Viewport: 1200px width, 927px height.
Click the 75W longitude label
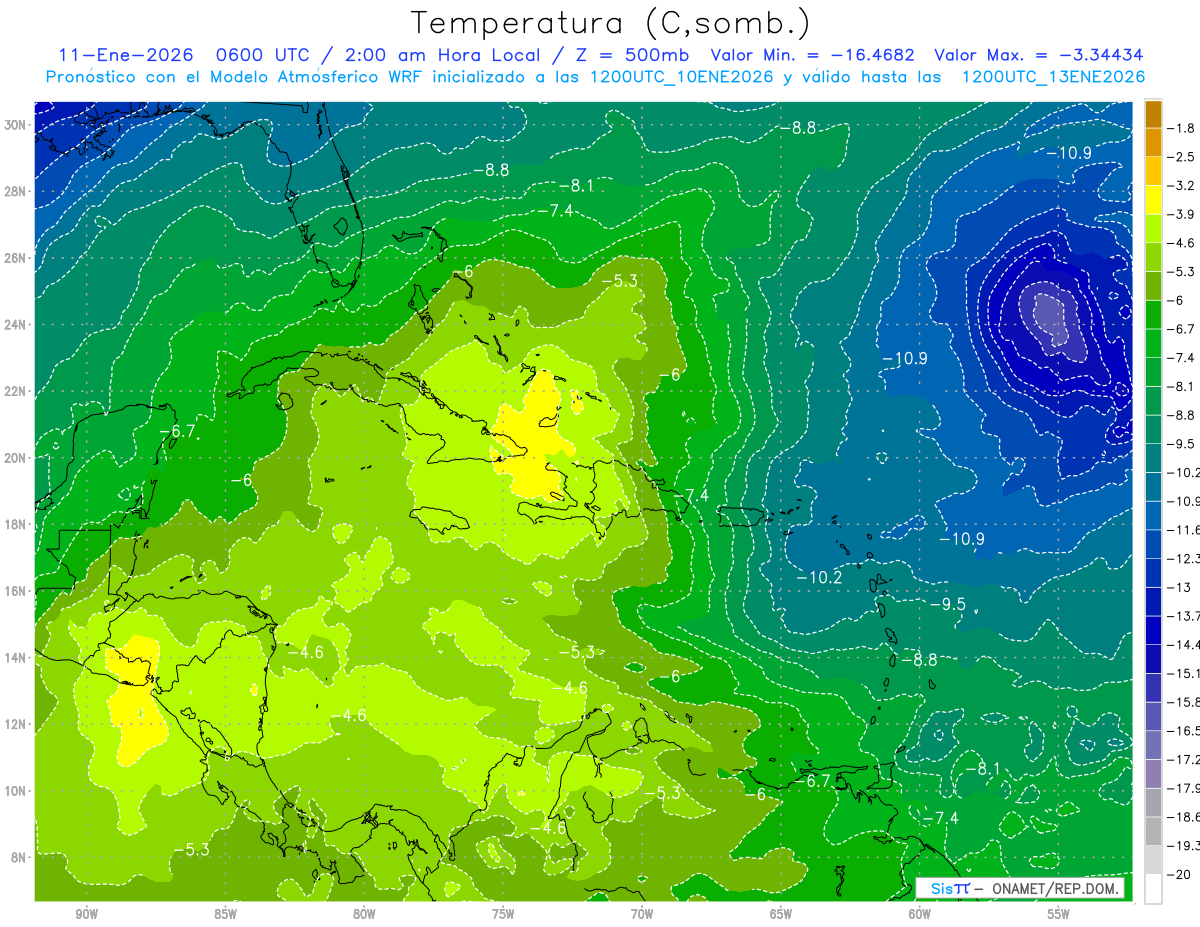pyautogui.click(x=503, y=915)
